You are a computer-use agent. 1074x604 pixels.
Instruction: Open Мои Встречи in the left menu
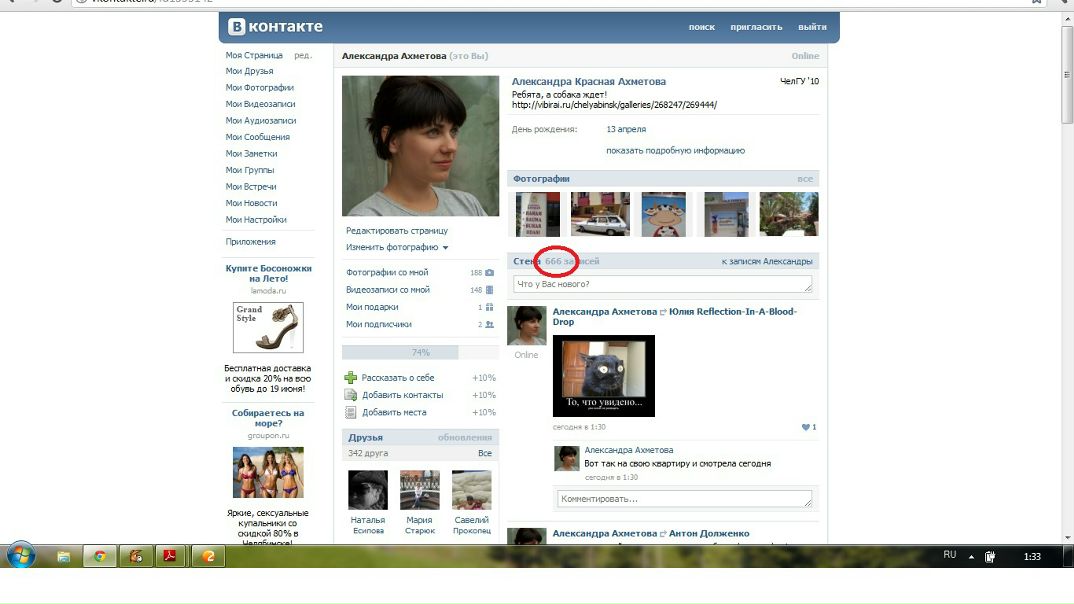251,186
